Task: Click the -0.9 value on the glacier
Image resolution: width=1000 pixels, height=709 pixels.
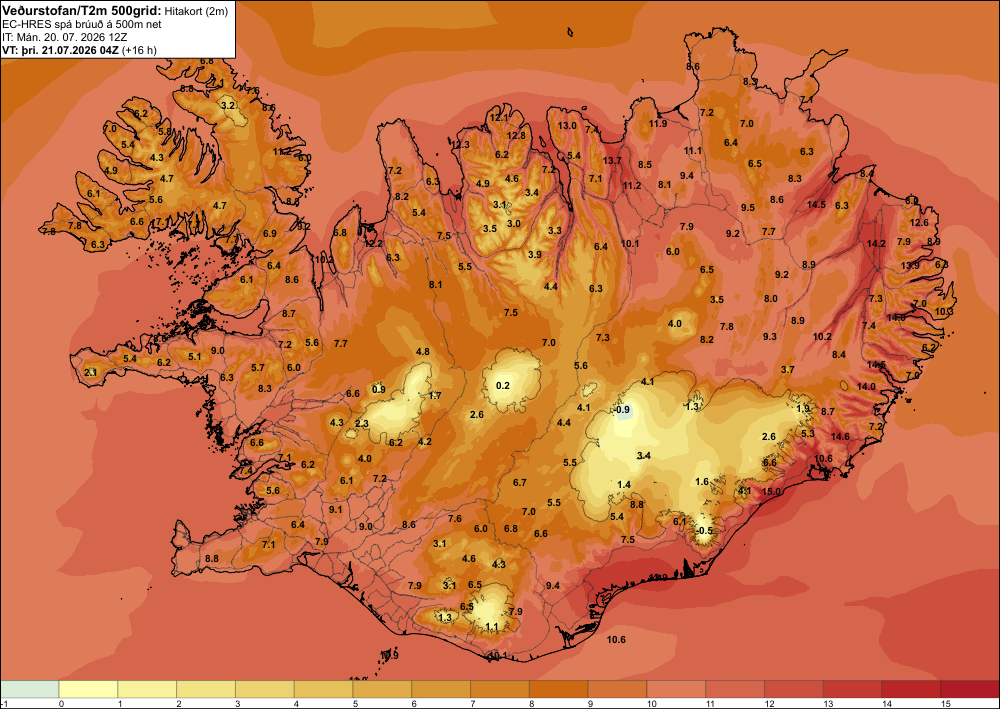Action: (622, 410)
